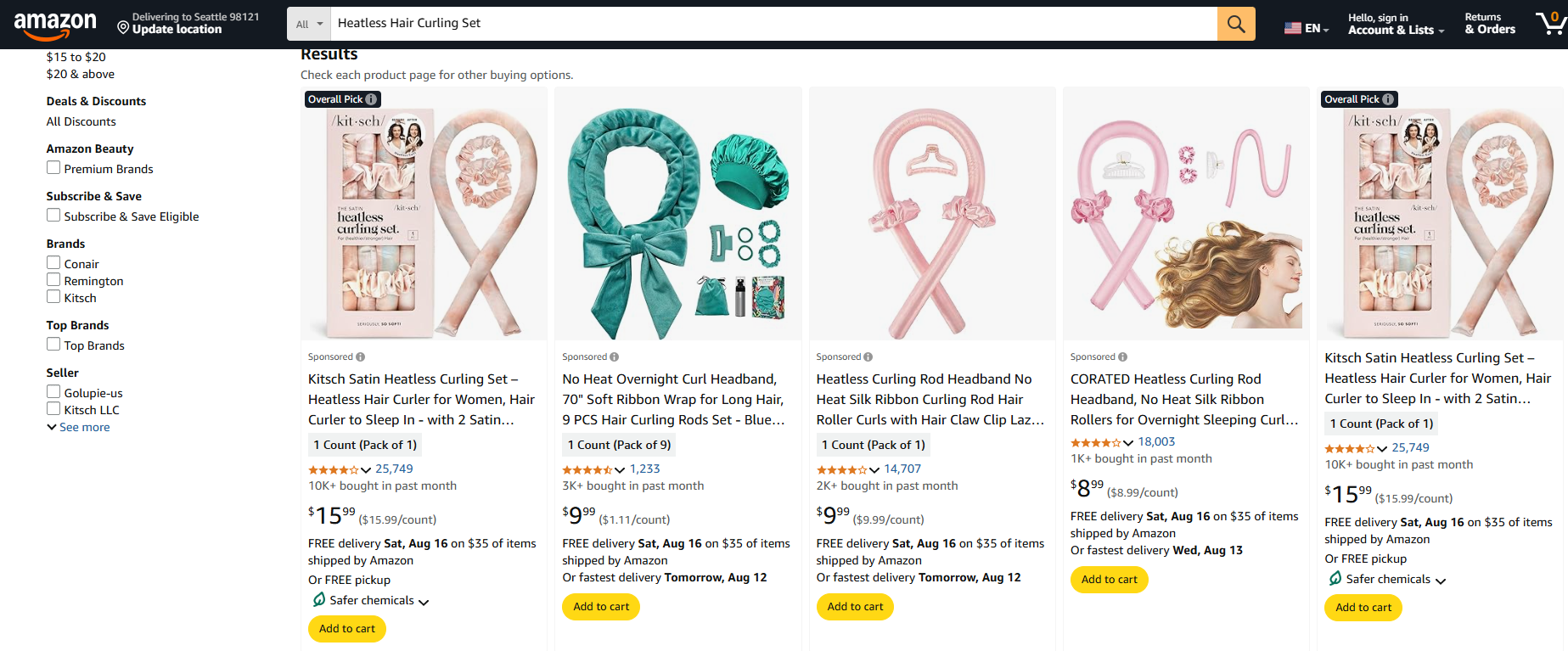Open the All Discounts filter link
1568x651 pixels.
81,121
